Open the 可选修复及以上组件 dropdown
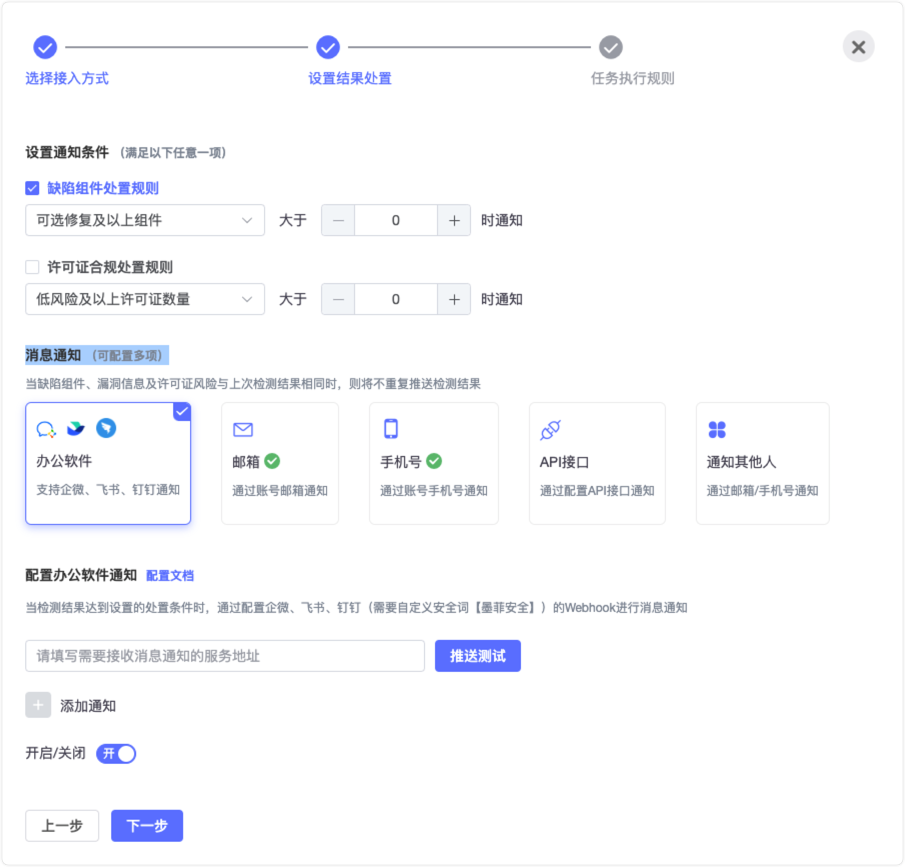Viewport: 905px width, 867px height. pos(145,220)
